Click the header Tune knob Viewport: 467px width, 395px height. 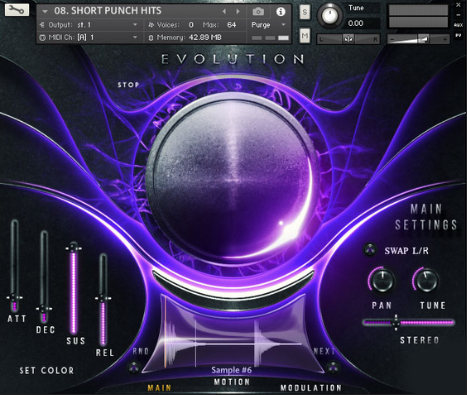[x=330, y=16]
